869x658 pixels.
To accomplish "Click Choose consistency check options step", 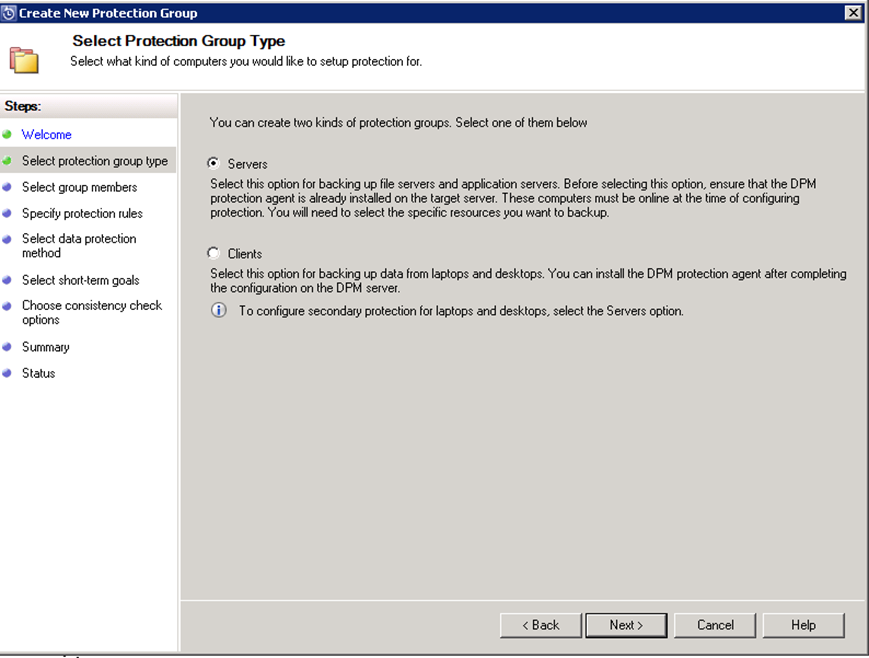I will (x=92, y=313).
